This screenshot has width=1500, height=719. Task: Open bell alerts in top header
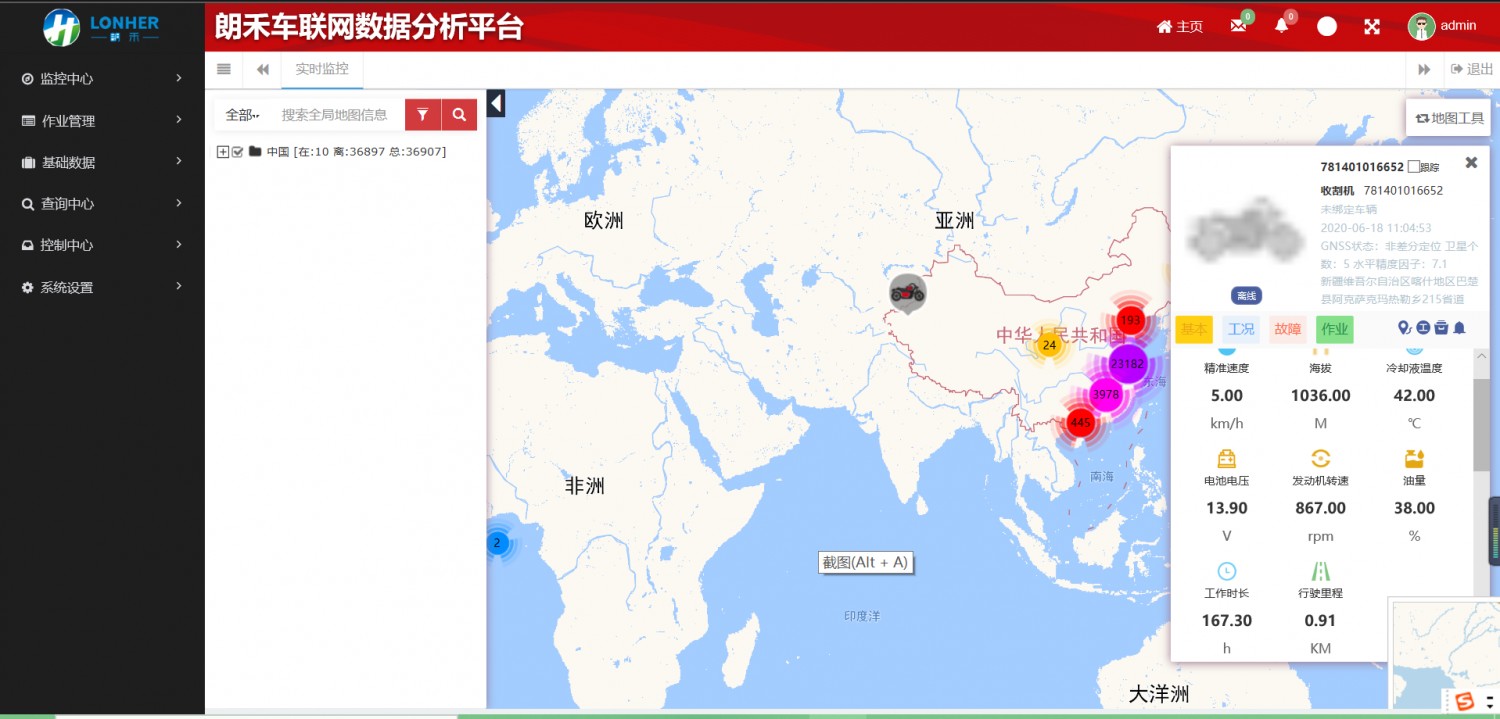coord(1281,26)
